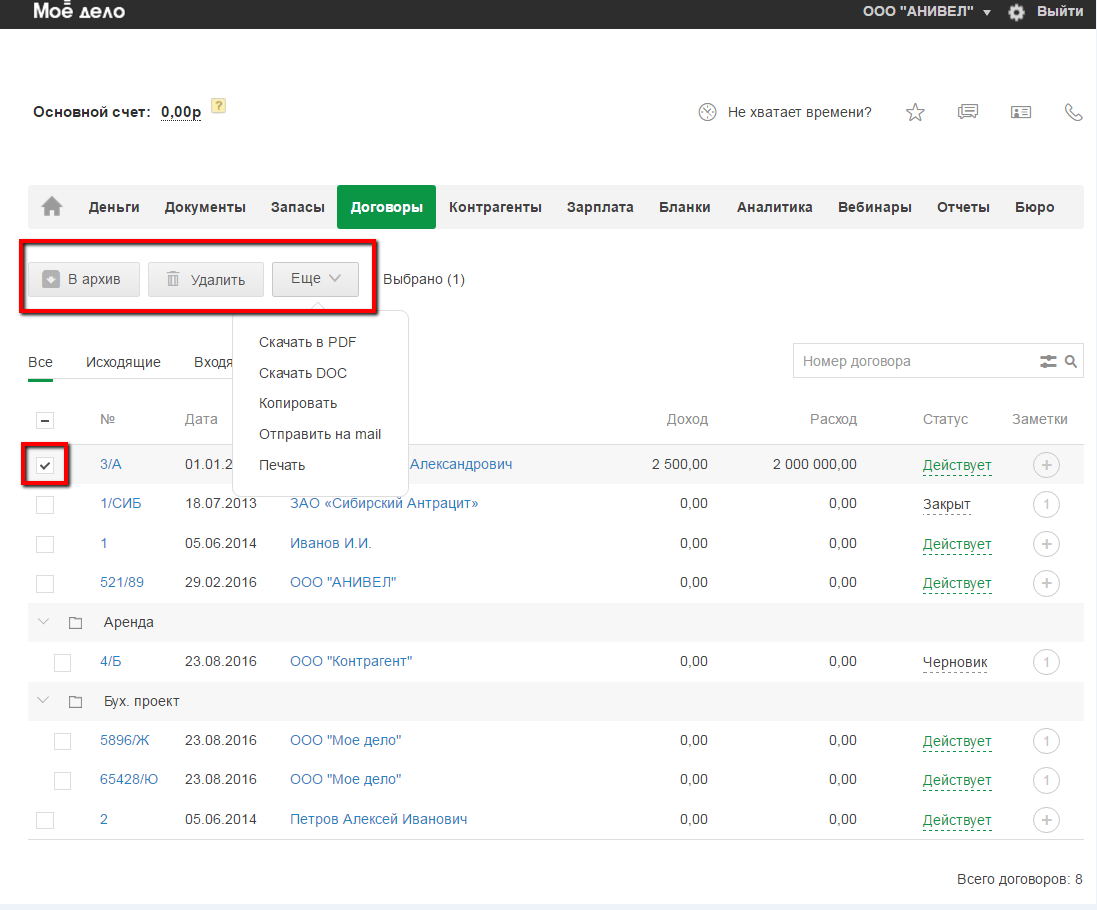Open filter settings icon in search field

(x=1048, y=361)
